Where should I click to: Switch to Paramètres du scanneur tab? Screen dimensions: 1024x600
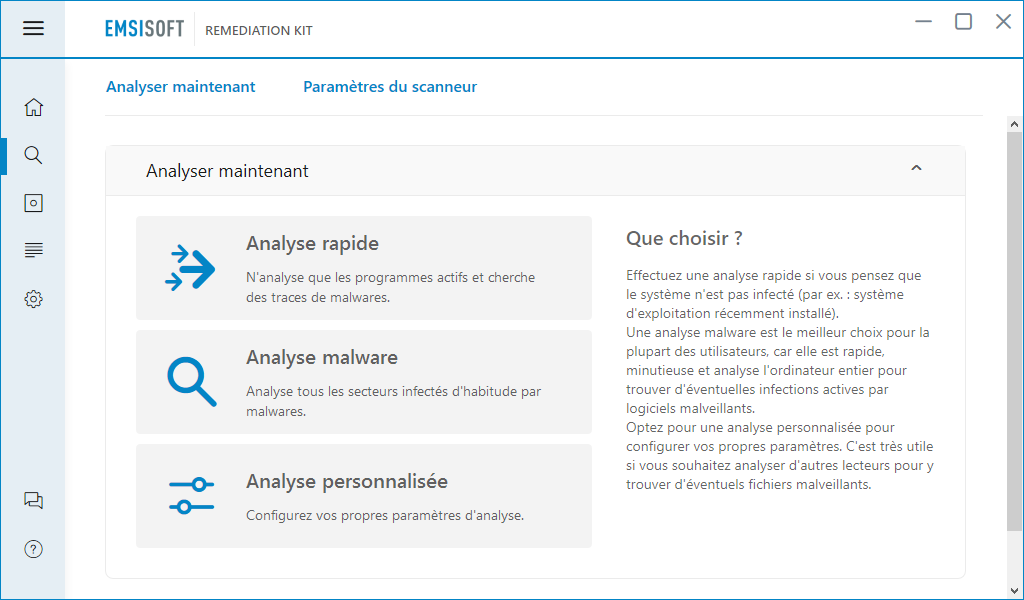tap(390, 87)
